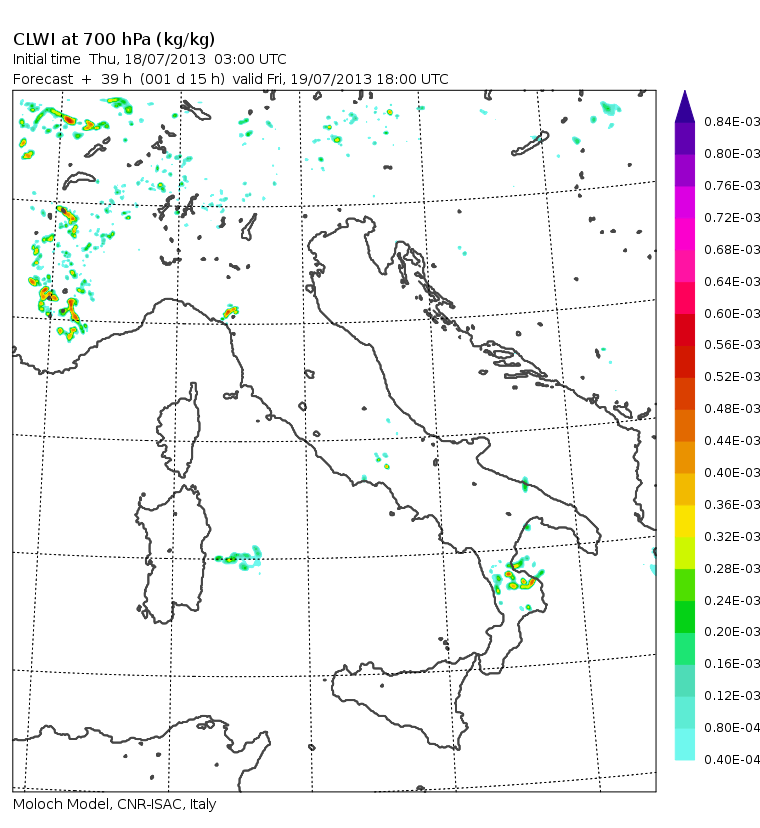Click the 0.52E-03 colorbar label

pos(732,377)
